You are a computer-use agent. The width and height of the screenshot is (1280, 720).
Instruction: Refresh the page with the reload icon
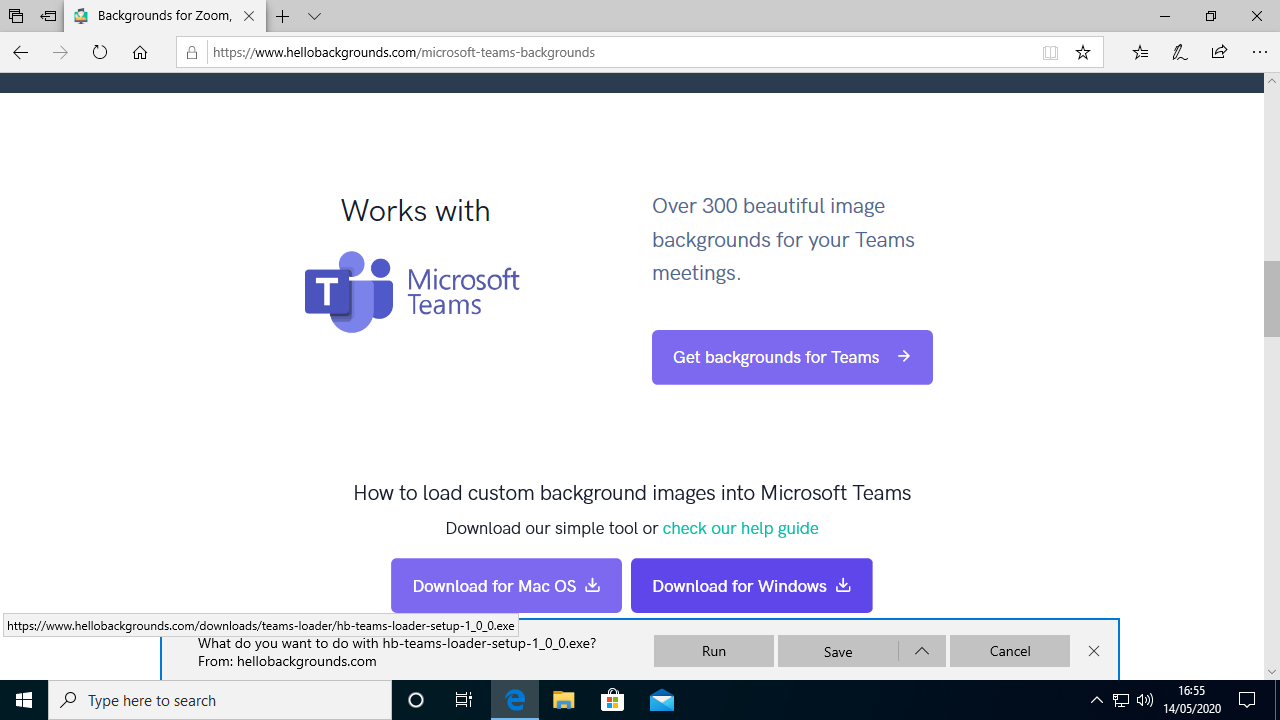pyautogui.click(x=100, y=52)
